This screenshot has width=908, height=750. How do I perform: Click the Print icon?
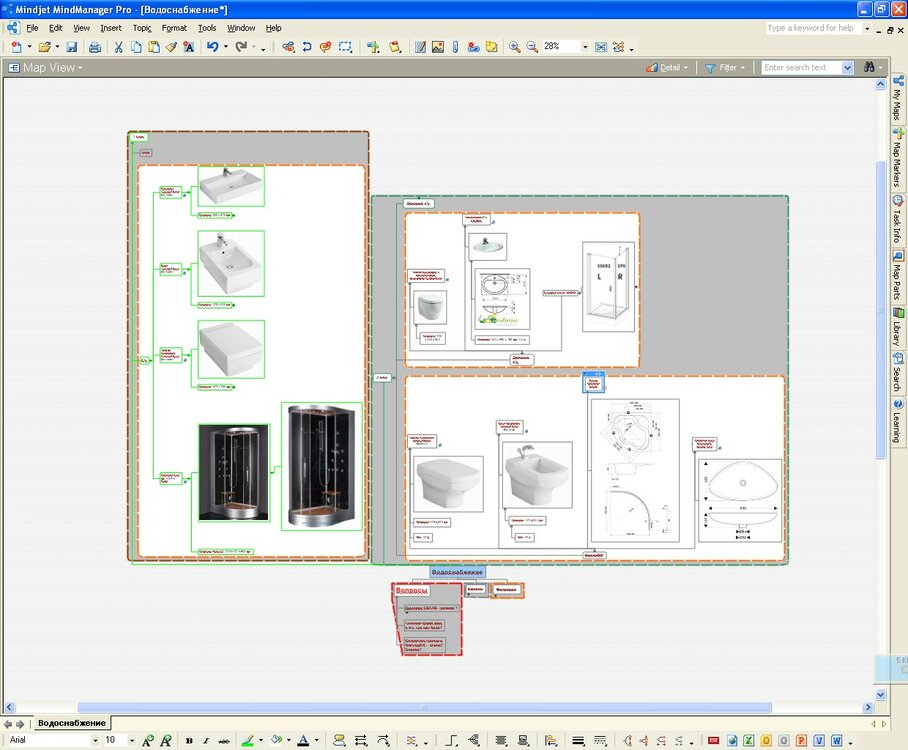click(95, 47)
